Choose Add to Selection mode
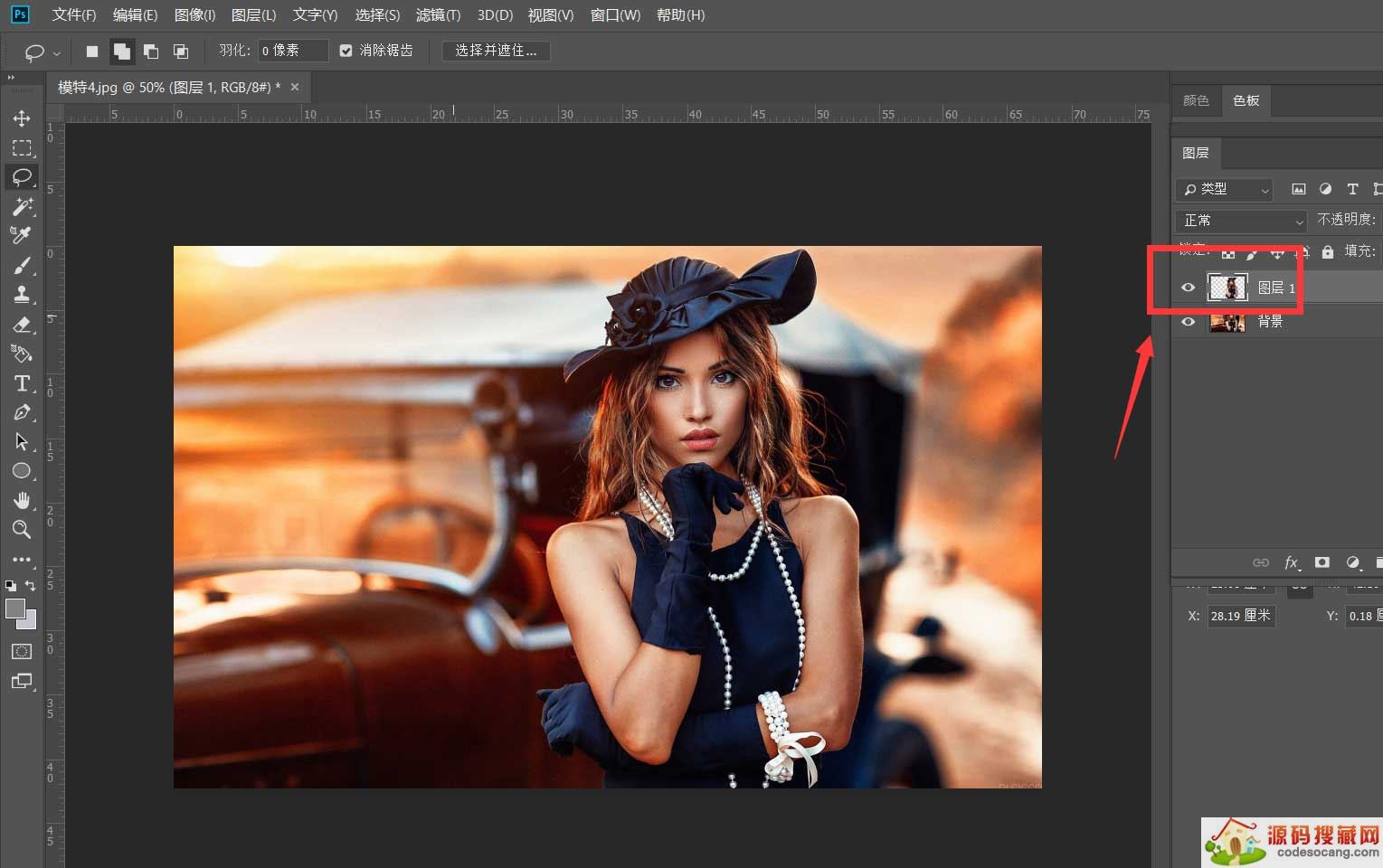 [x=121, y=52]
